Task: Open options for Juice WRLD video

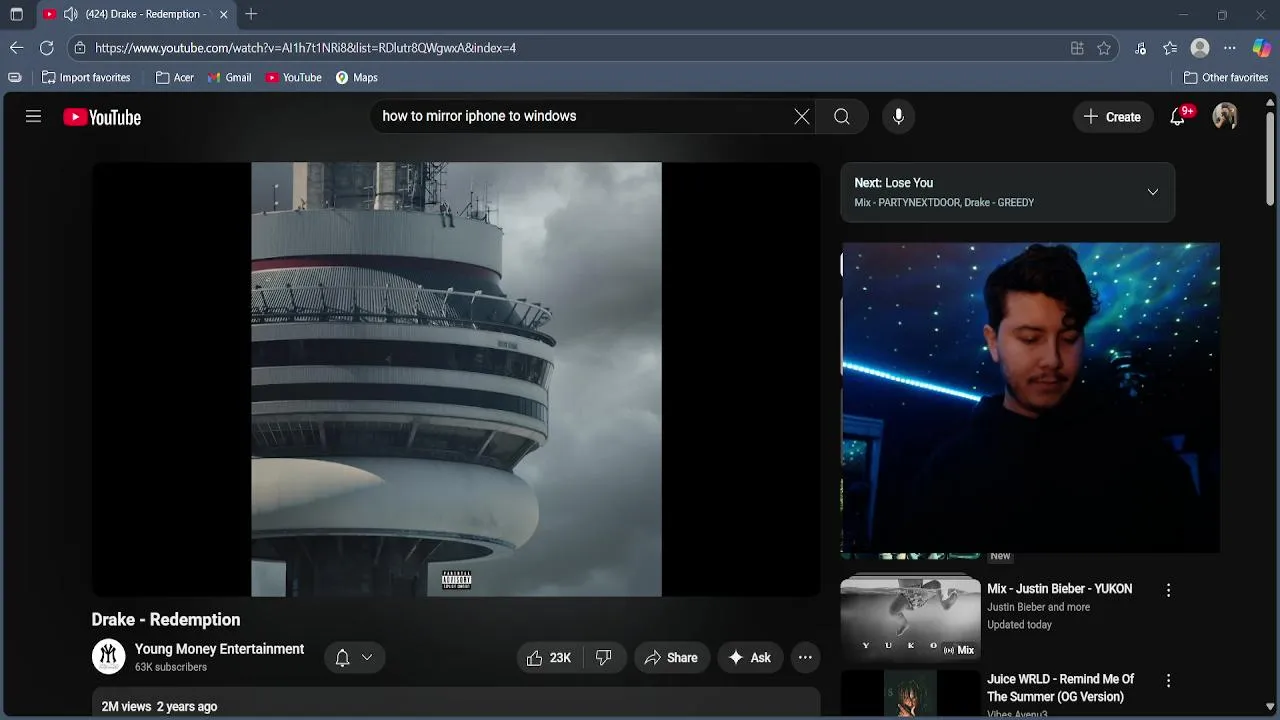Action: pyautogui.click(x=1168, y=681)
